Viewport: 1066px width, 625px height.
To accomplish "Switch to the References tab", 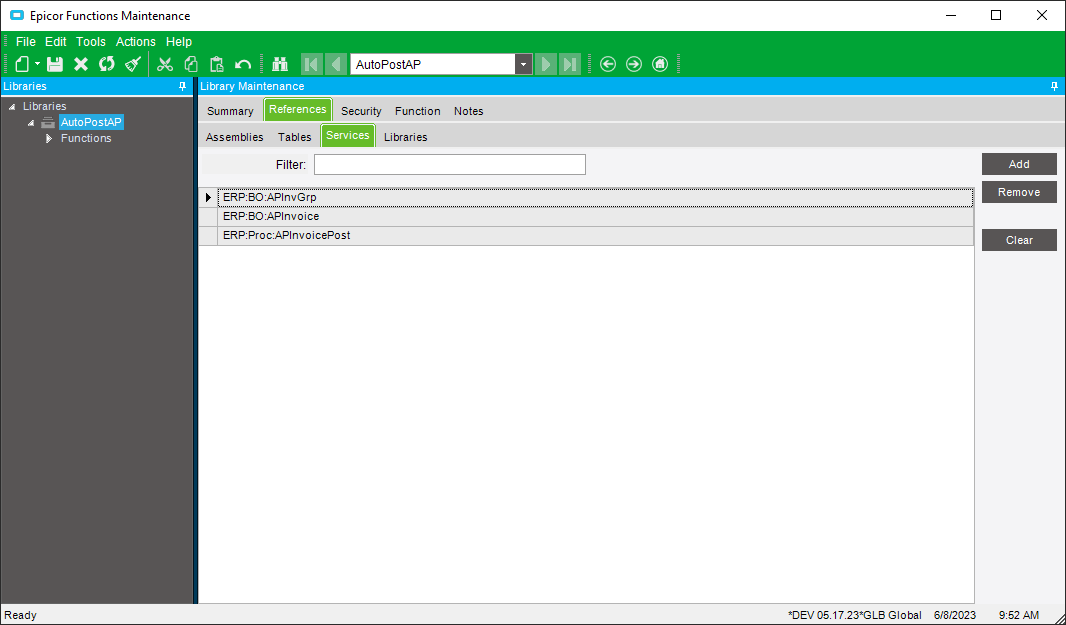I will tap(298, 109).
